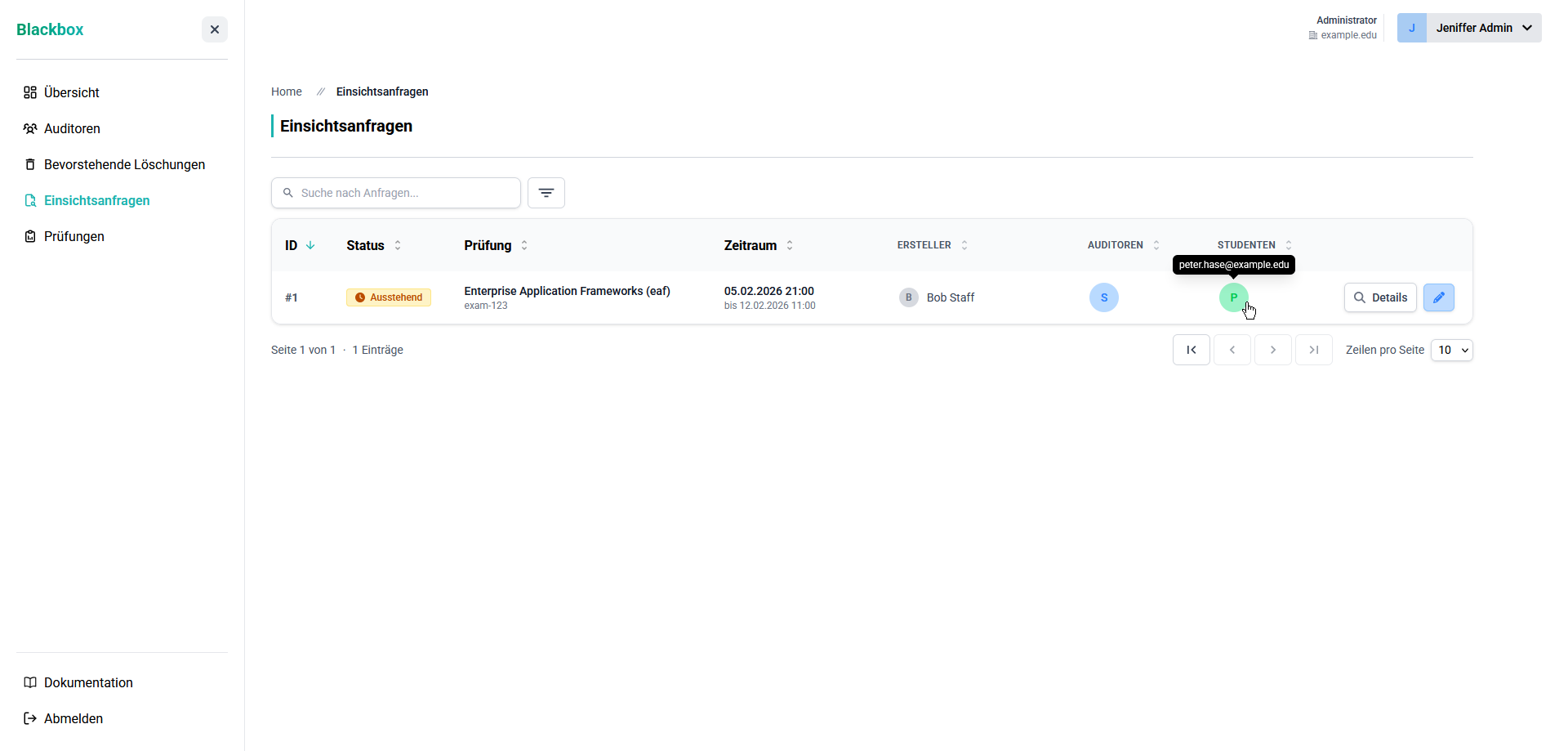This screenshot has width=1568, height=751.
Task: Sort the table by ID column
Action: (300, 245)
